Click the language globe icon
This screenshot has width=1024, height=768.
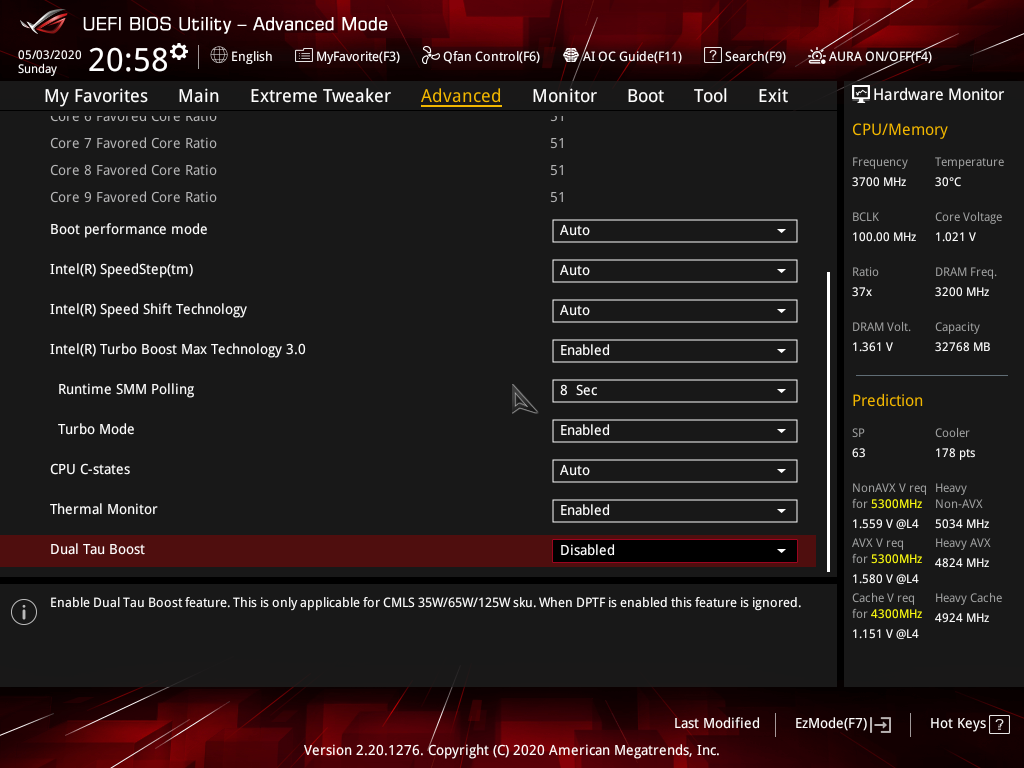coord(219,56)
